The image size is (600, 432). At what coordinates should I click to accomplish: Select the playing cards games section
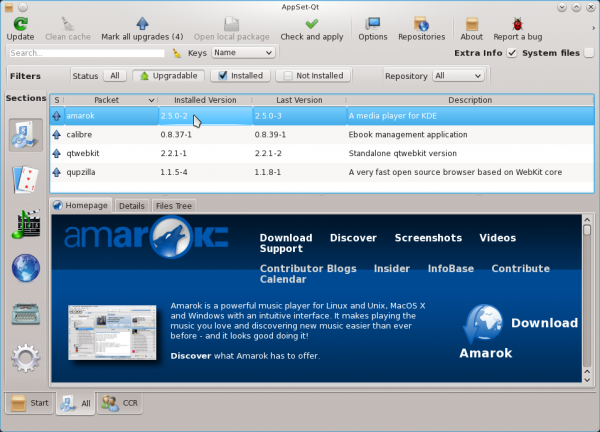26,179
